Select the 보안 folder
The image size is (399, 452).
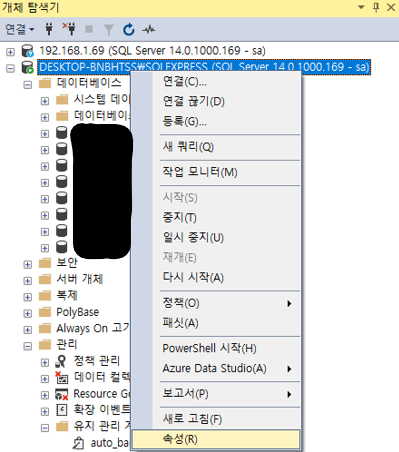tap(67, 263)
